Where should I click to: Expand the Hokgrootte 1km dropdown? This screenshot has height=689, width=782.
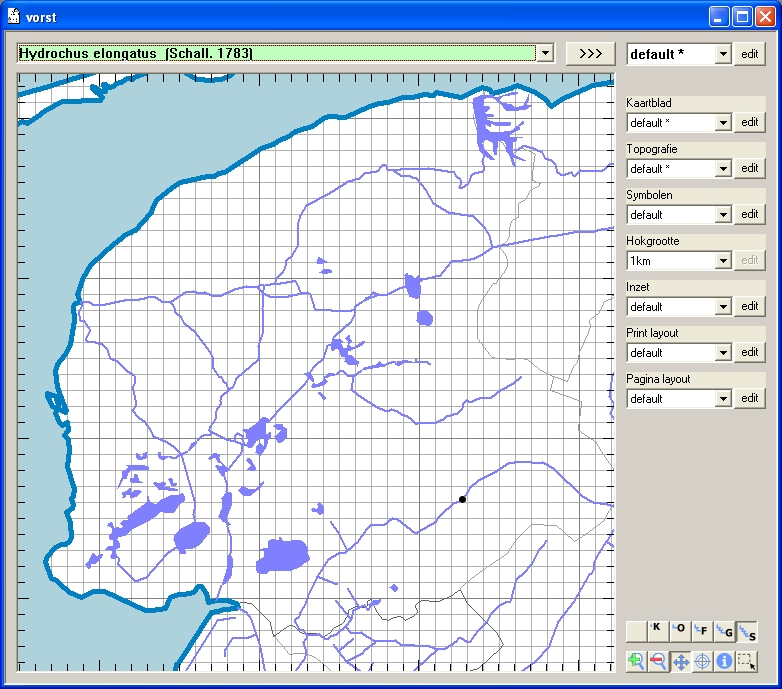(724, 261)
